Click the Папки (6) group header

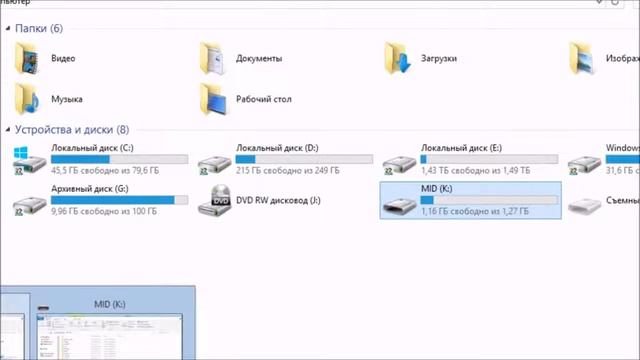tap(39, 28)
